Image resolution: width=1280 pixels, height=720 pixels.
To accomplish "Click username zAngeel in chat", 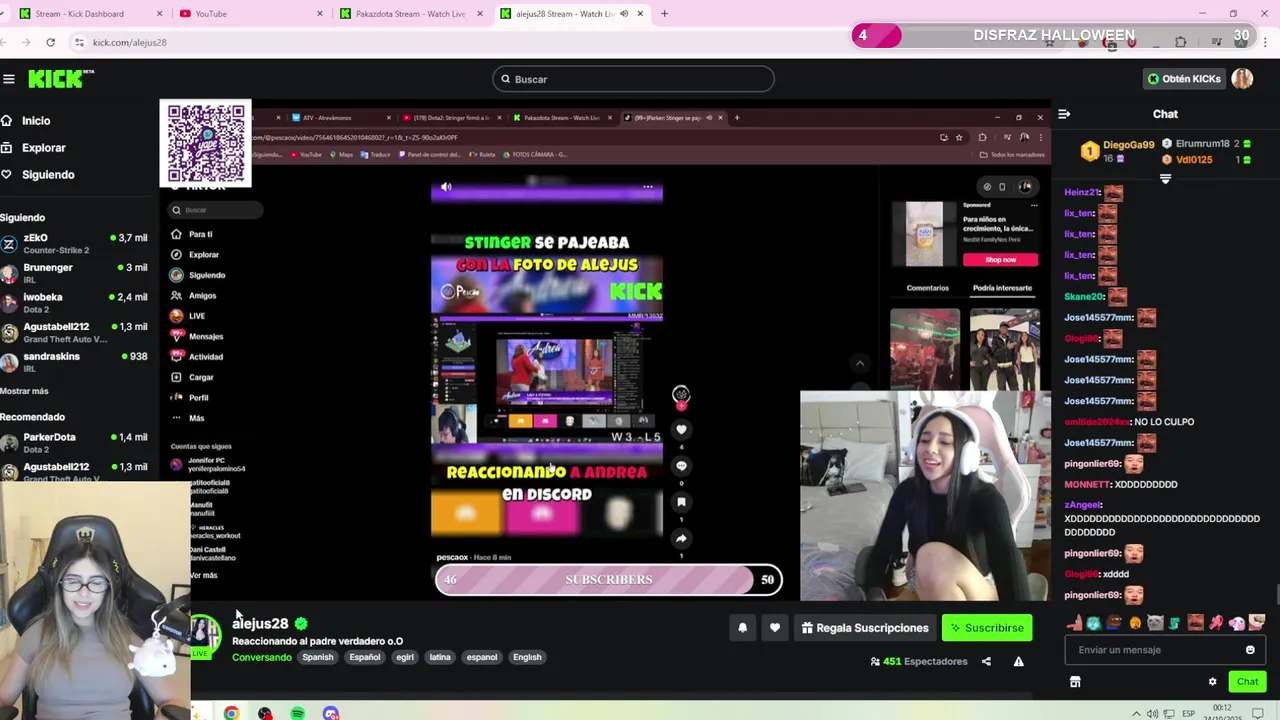I will [x=1083, y=506].
